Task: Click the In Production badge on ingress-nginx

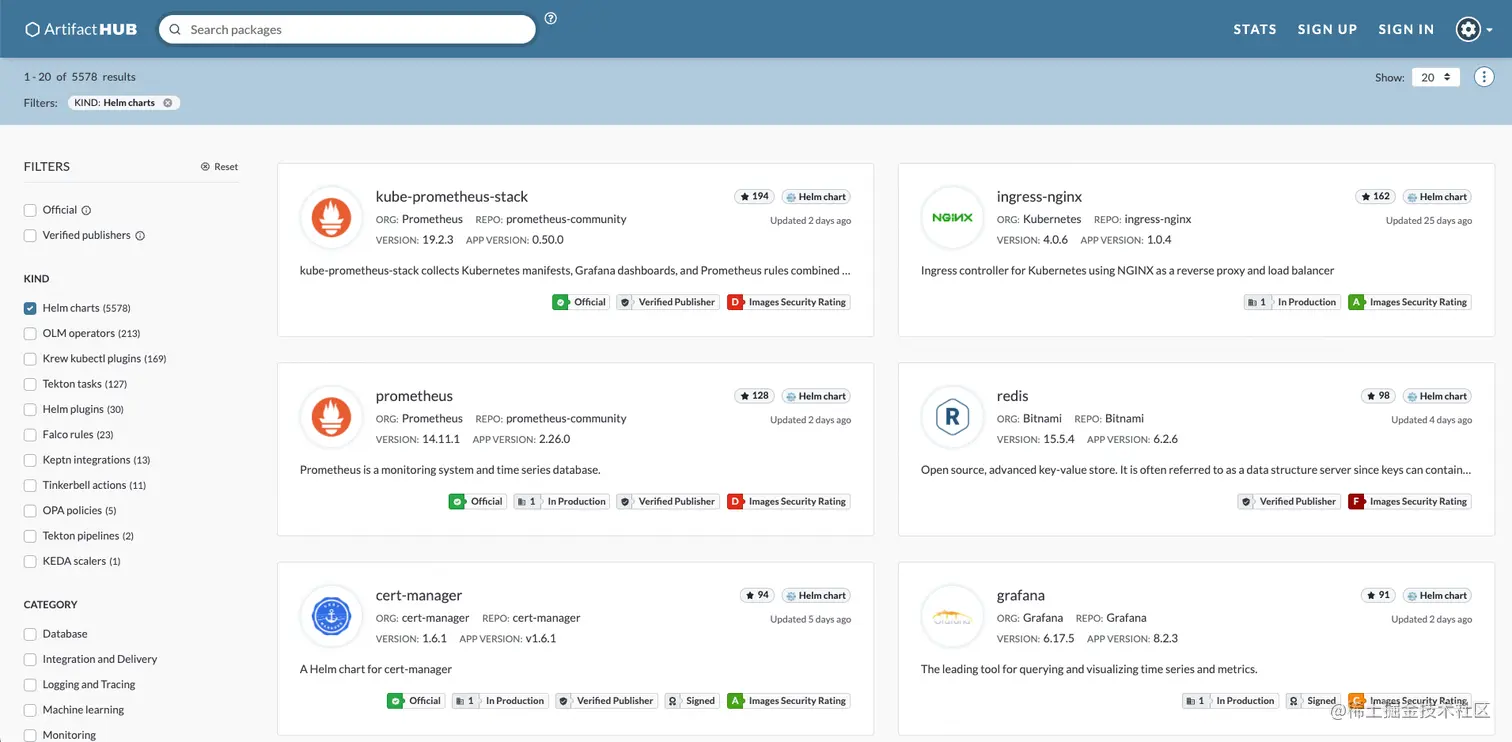Action: 1292,302
